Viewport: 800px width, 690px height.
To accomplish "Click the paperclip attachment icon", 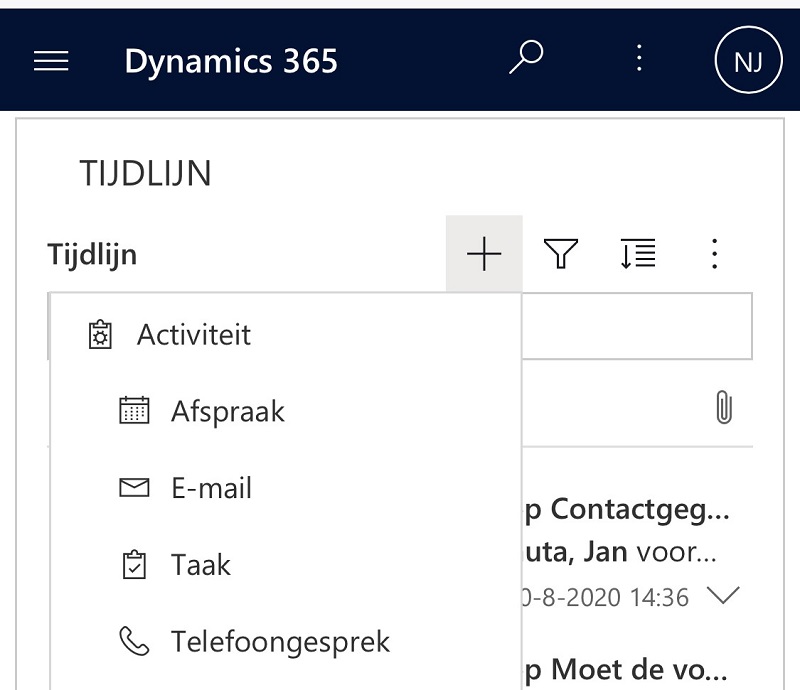I will click(724, 407).
